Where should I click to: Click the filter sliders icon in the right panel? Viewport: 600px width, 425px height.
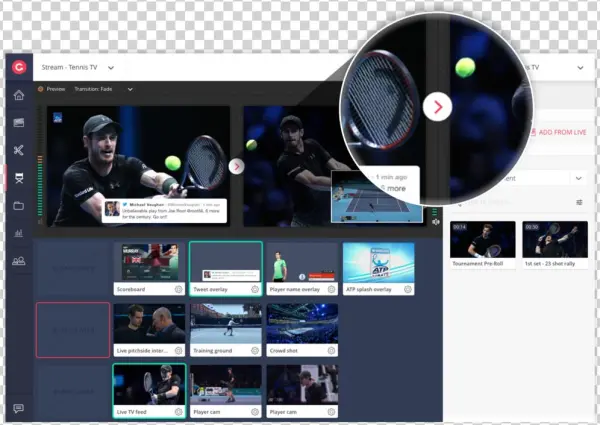[579, 202]
